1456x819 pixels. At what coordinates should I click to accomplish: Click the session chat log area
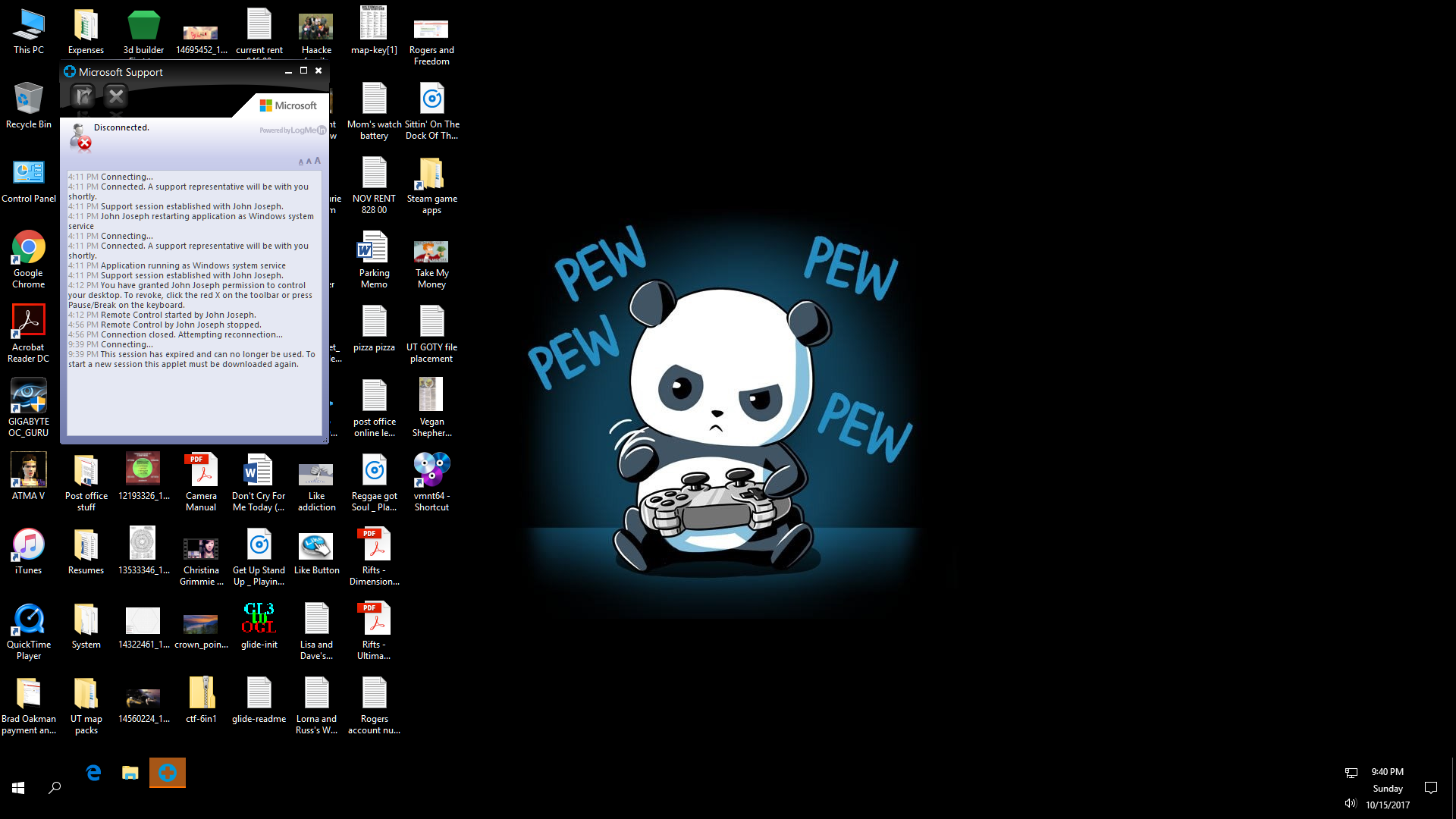point(194,303)
